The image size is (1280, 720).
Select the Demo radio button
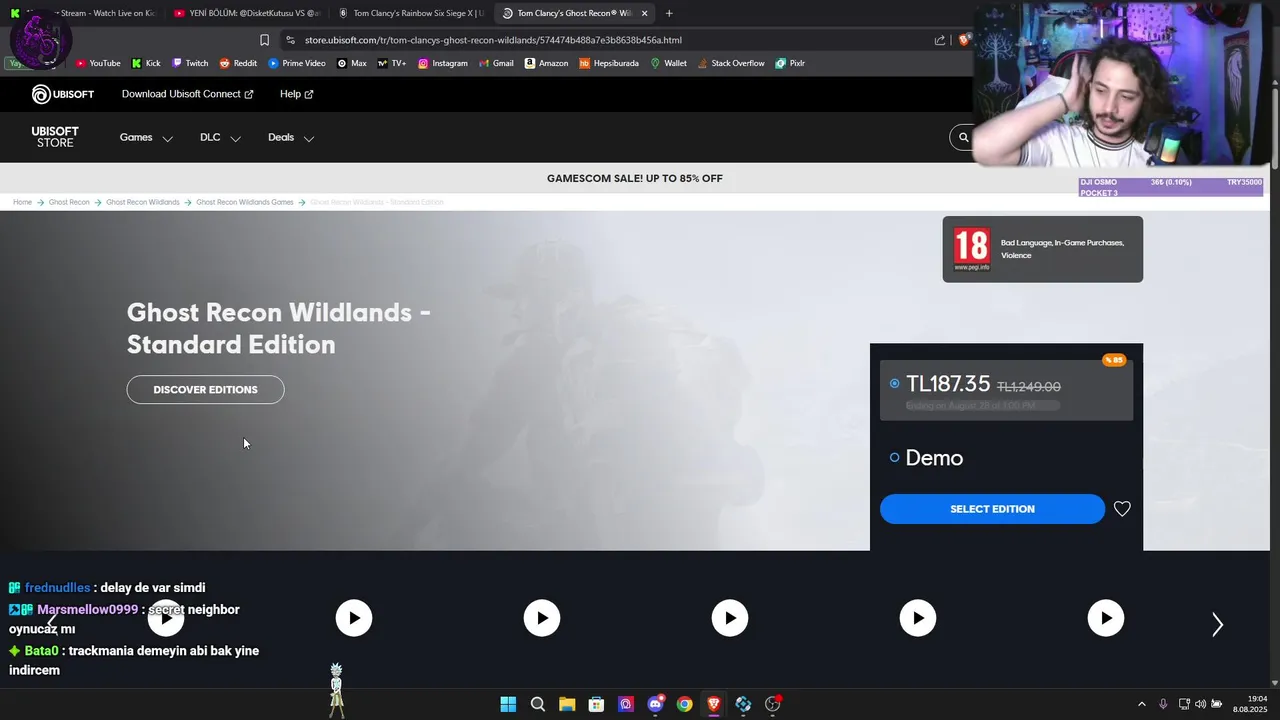click(x=894, y=458)
